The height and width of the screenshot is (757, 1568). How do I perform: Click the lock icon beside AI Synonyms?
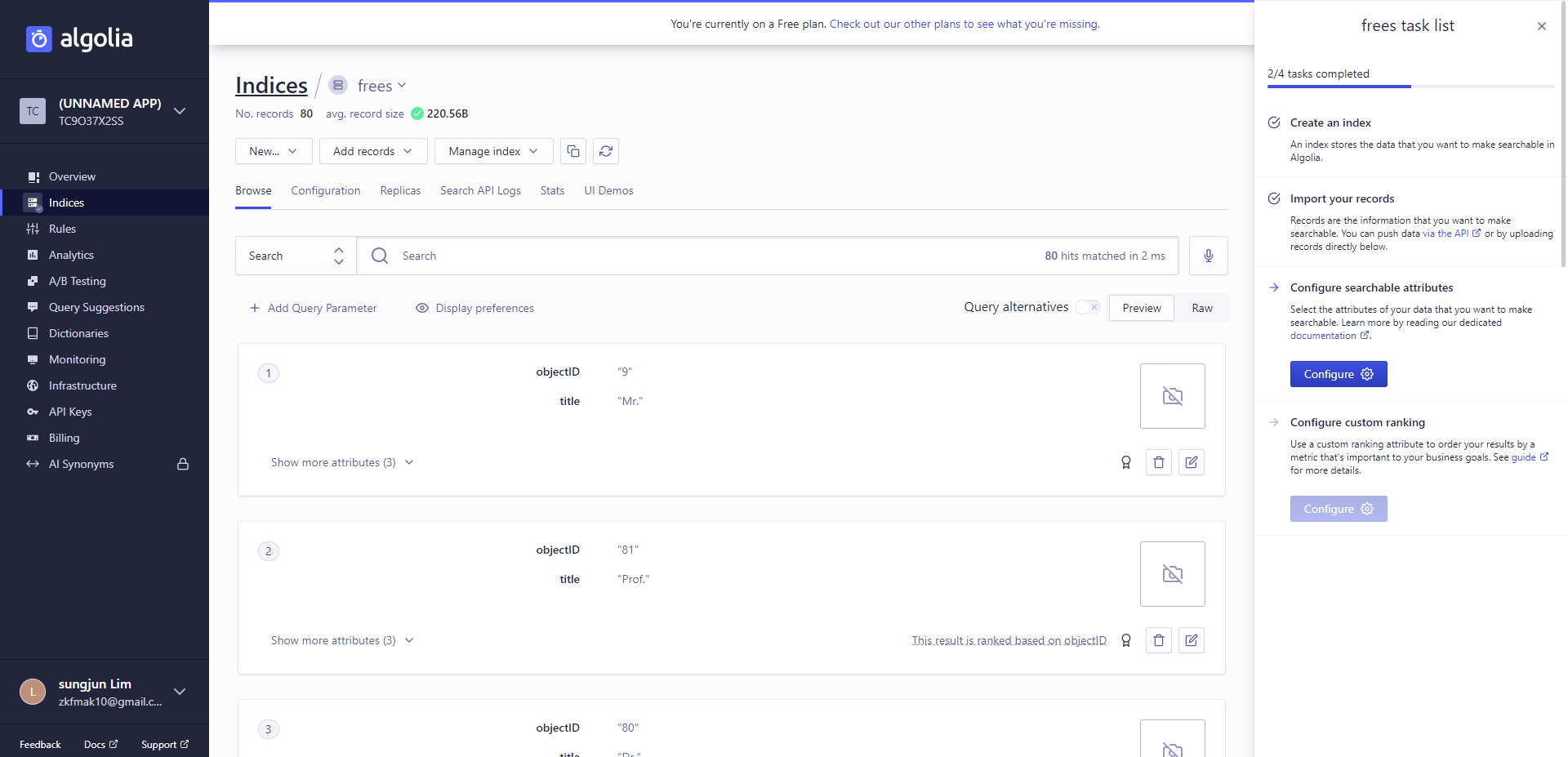(183, 464)
